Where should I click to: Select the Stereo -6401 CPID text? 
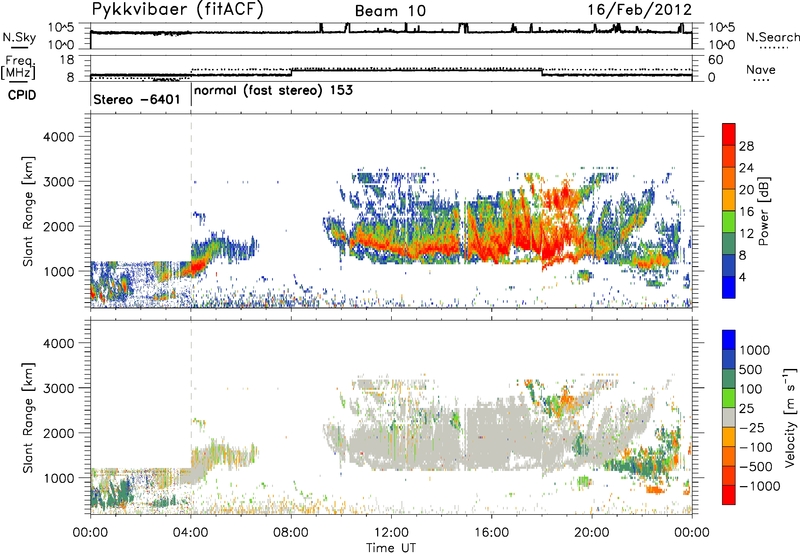(137, 99)
